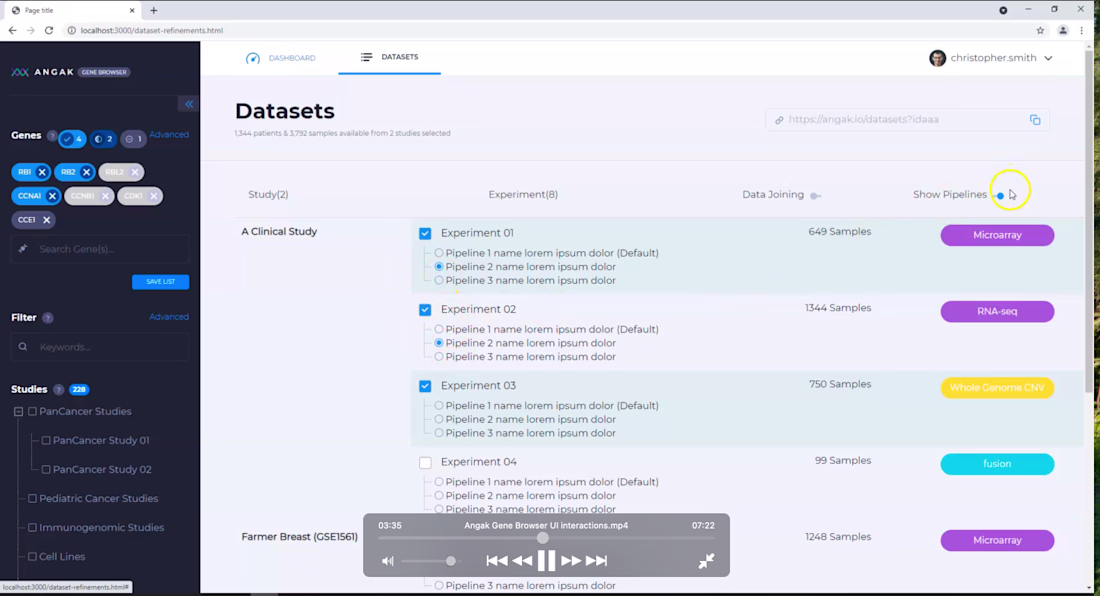The height and width of the screenshot is (596, 1100).
Task: Remove the RB1 gene tag
Action: [x=42, y=172]
